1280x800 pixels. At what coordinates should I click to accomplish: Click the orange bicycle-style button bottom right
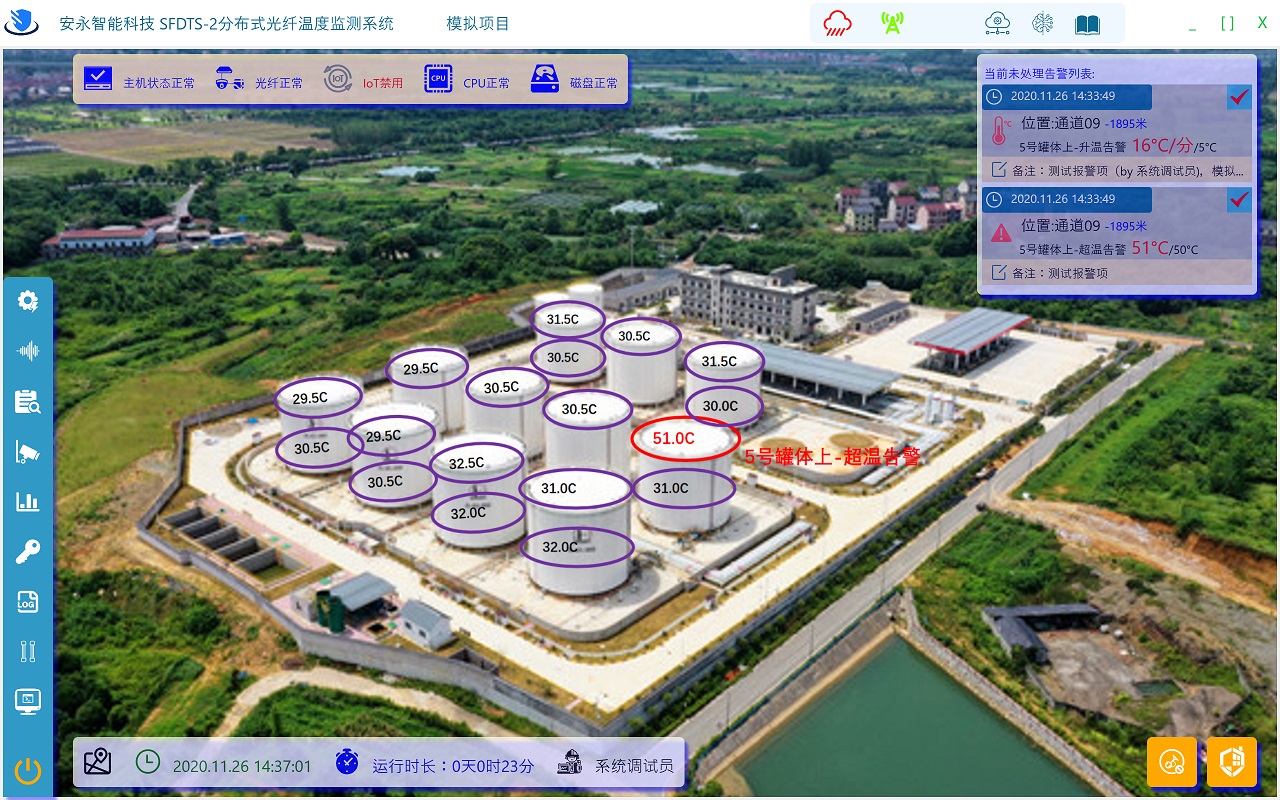point(1171,762)
